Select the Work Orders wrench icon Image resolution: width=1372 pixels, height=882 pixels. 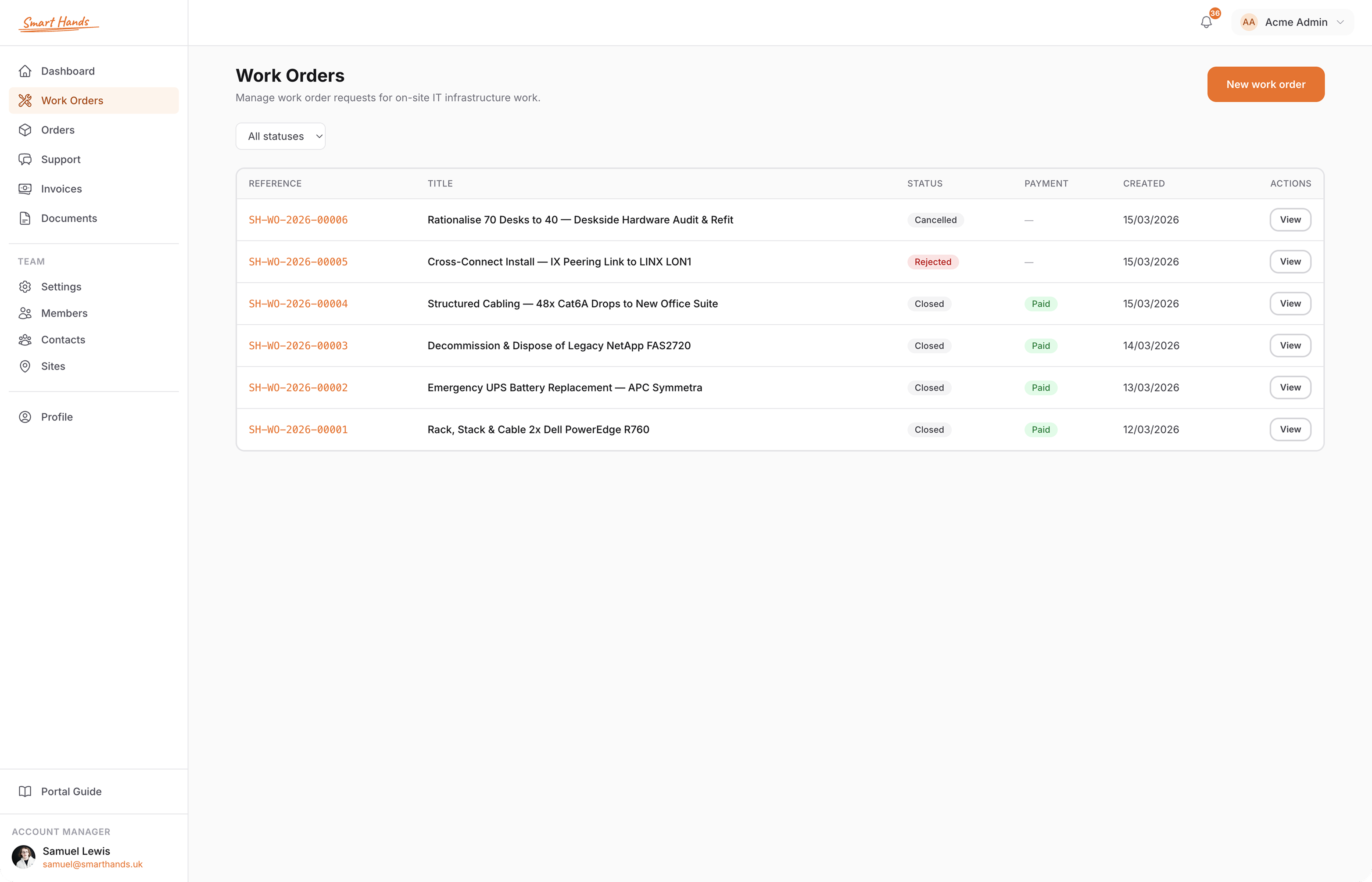[x=25, y=100]
